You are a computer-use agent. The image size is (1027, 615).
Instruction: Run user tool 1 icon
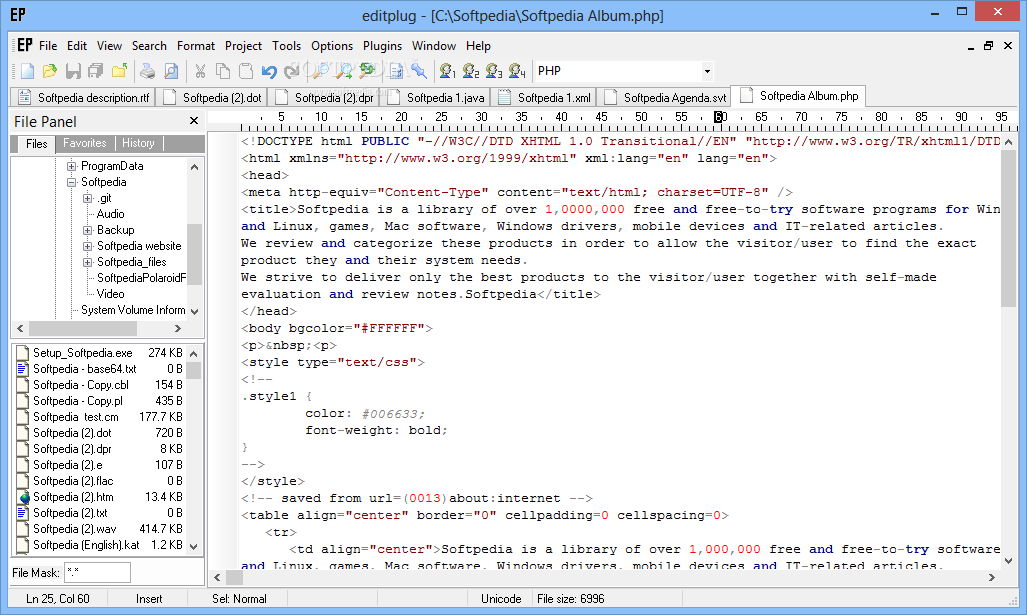(447, 71)
